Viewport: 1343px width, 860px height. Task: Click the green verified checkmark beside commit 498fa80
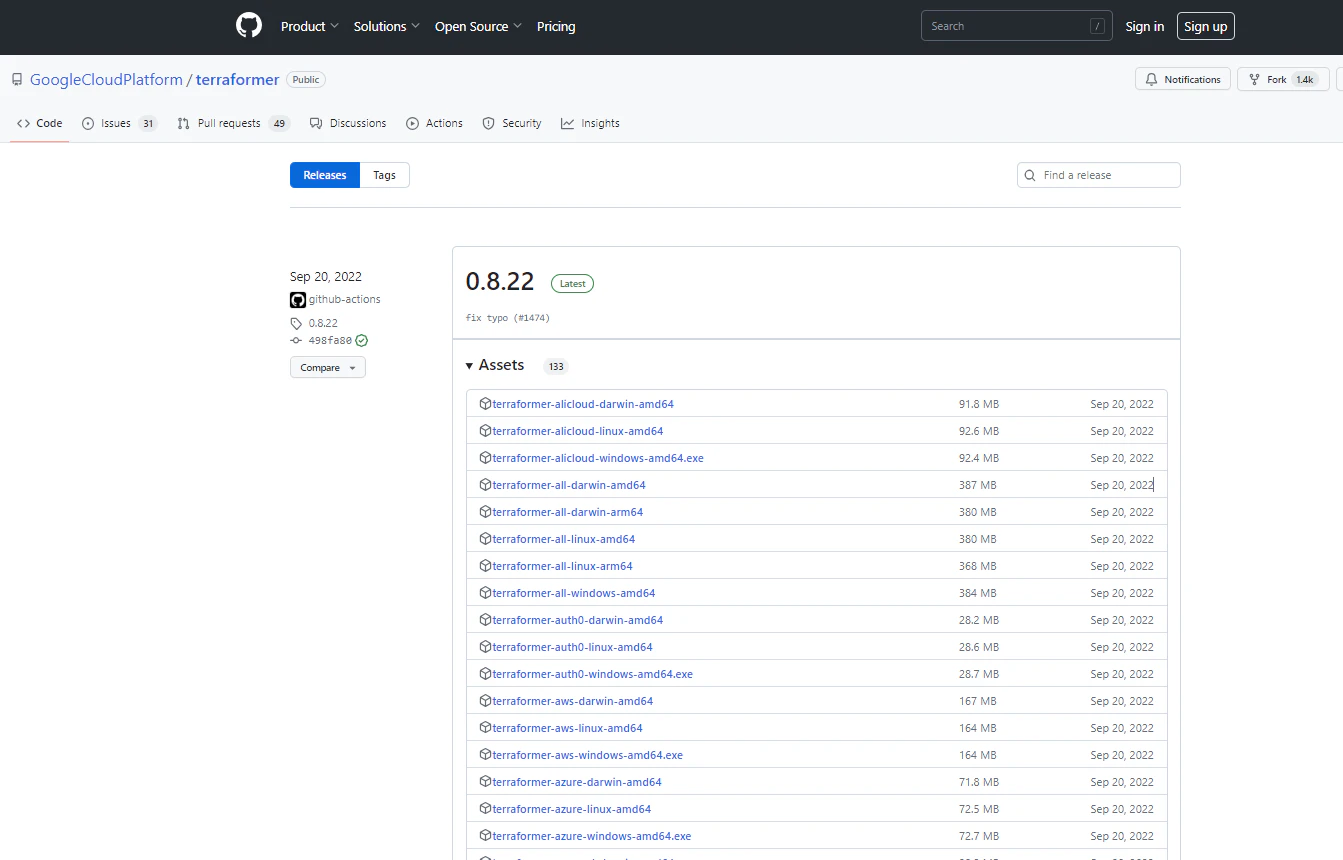362,341
